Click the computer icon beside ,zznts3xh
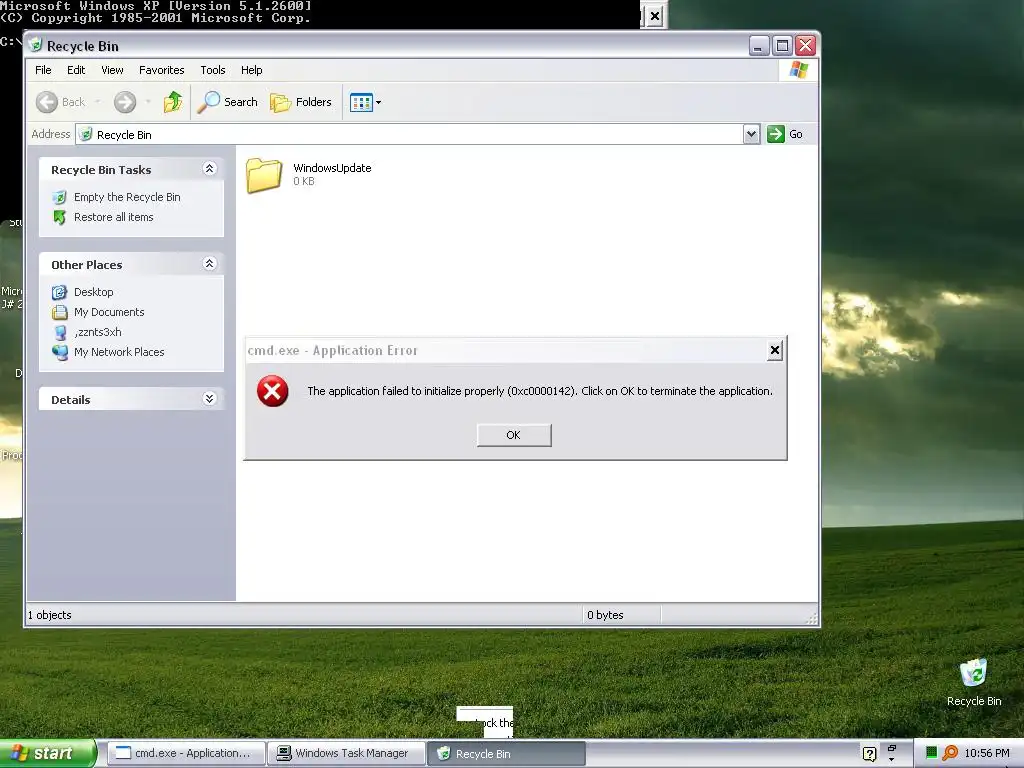 pyautogui.click(x=59, y=332)
